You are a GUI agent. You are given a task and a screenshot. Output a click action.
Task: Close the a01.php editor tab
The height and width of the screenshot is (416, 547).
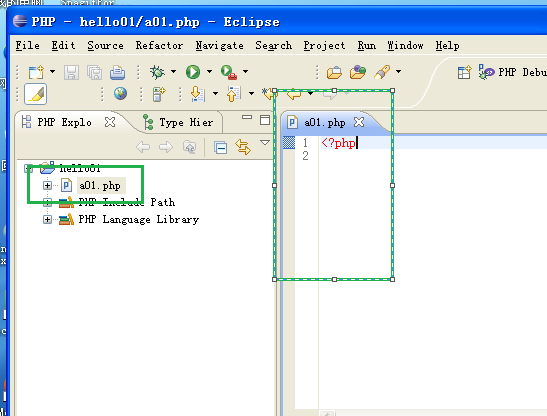click(x=359, y=122)
